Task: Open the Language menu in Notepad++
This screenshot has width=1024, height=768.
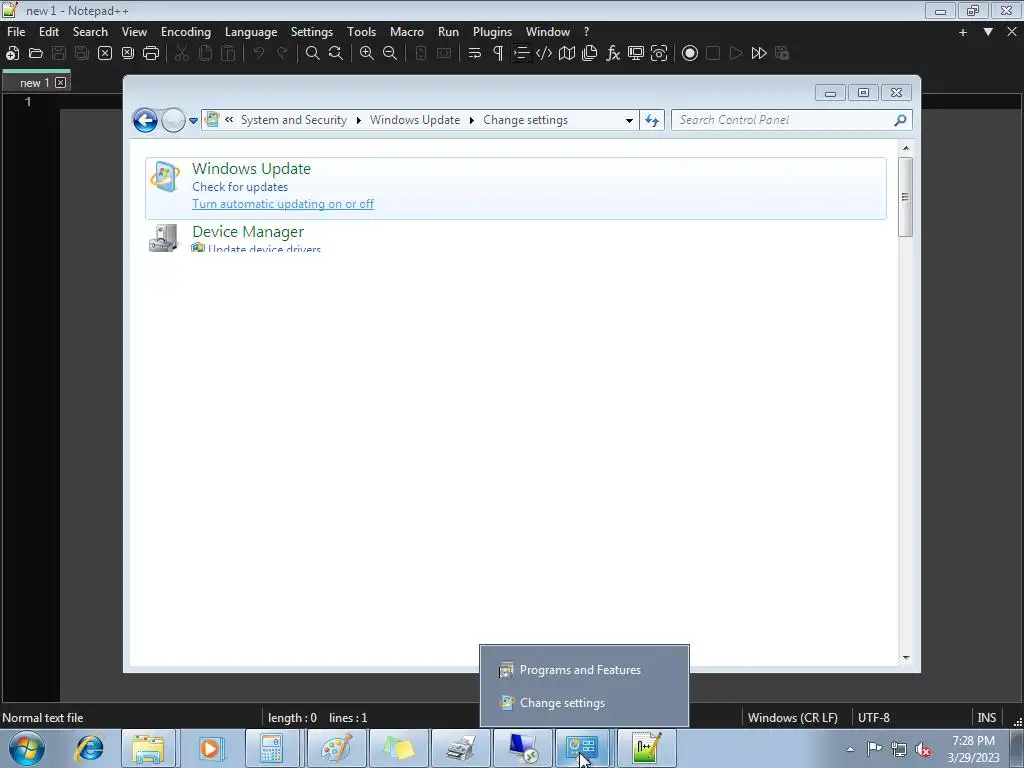Action: click(251, 31)
